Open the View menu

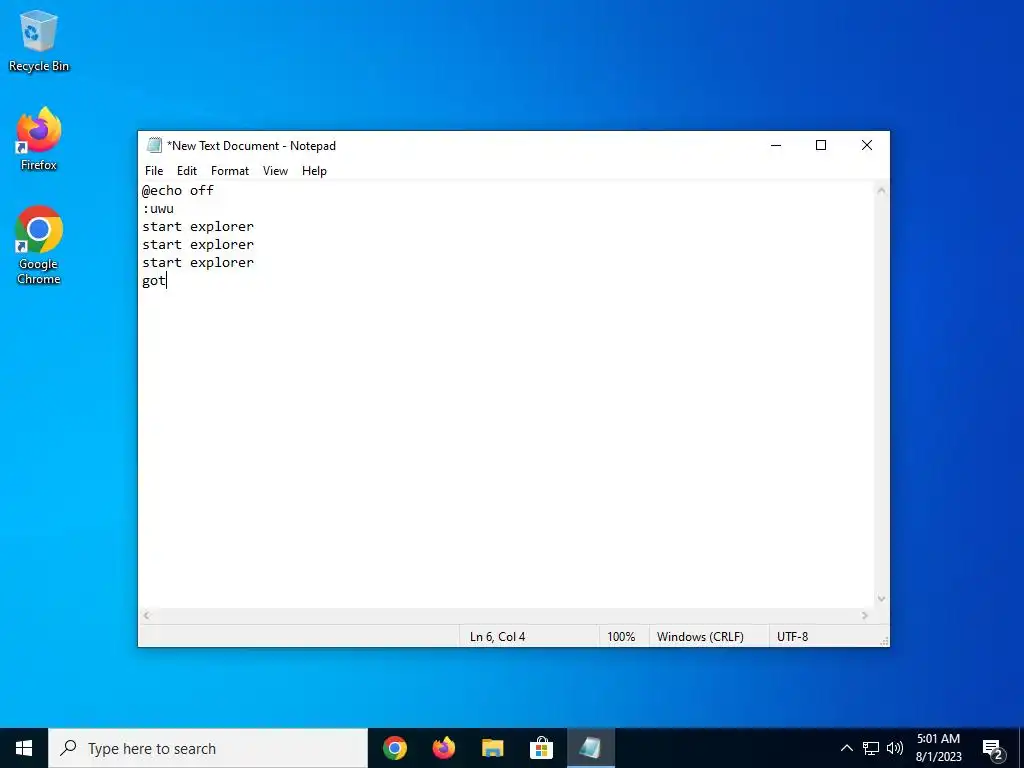point(275,170)
